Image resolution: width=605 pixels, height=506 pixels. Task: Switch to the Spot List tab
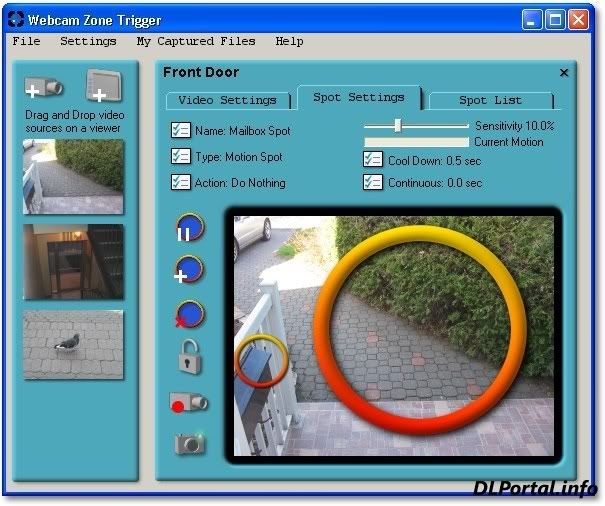click(491, 100)
